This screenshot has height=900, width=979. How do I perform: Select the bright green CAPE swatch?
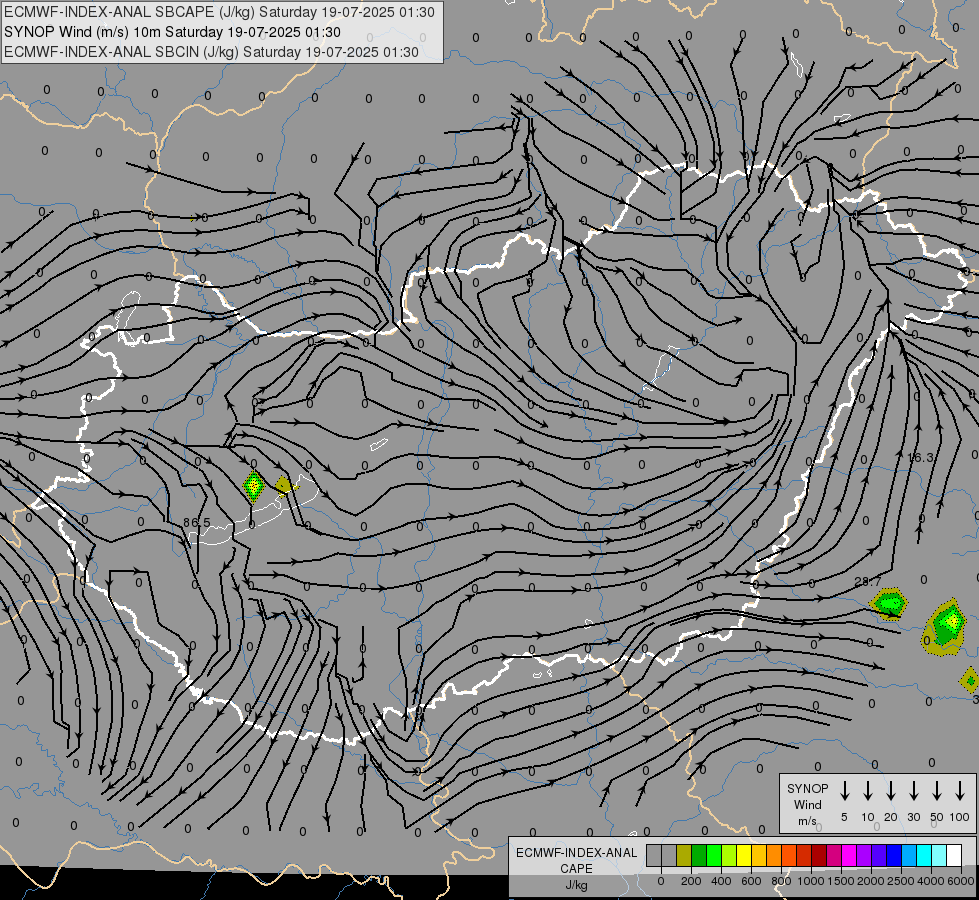coord(714,856)
